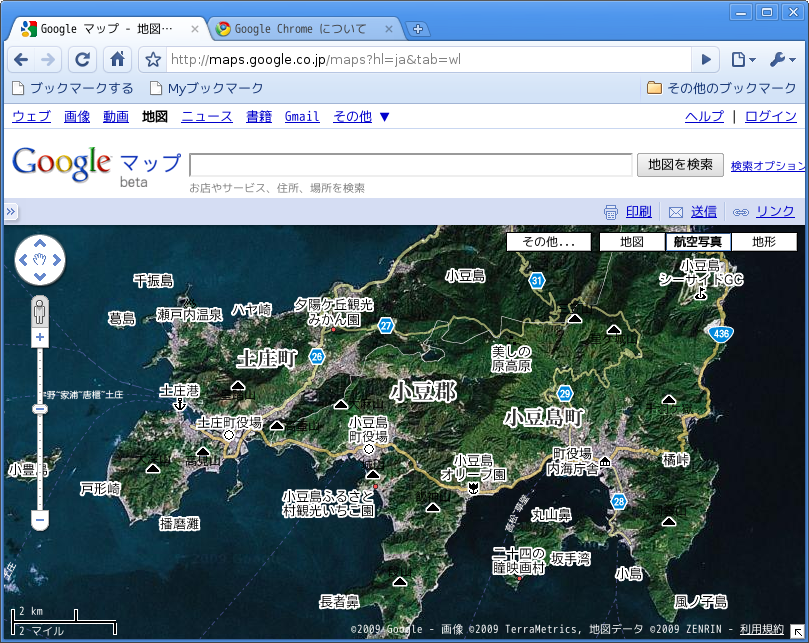This screenshot has height=643, width=809.
Task: Drop the Street View pegman icon
Action: click(x=40, y=310)
